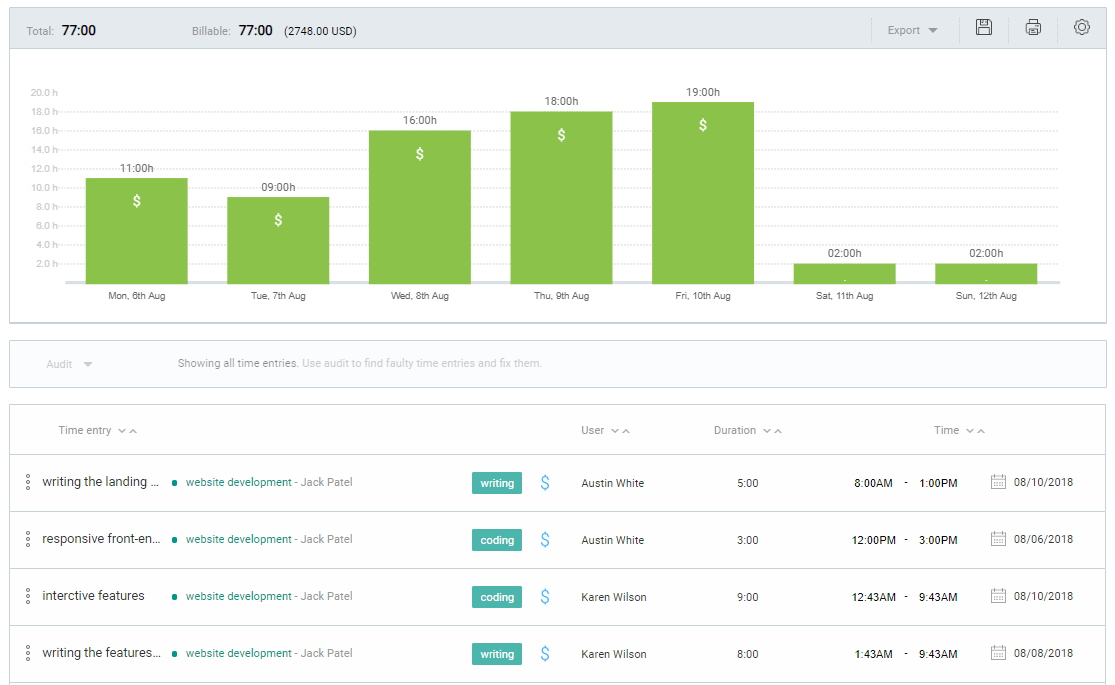Toggle billable dollar sign on interctive features
Screen dimensions: 1115x685
[545, 596]
